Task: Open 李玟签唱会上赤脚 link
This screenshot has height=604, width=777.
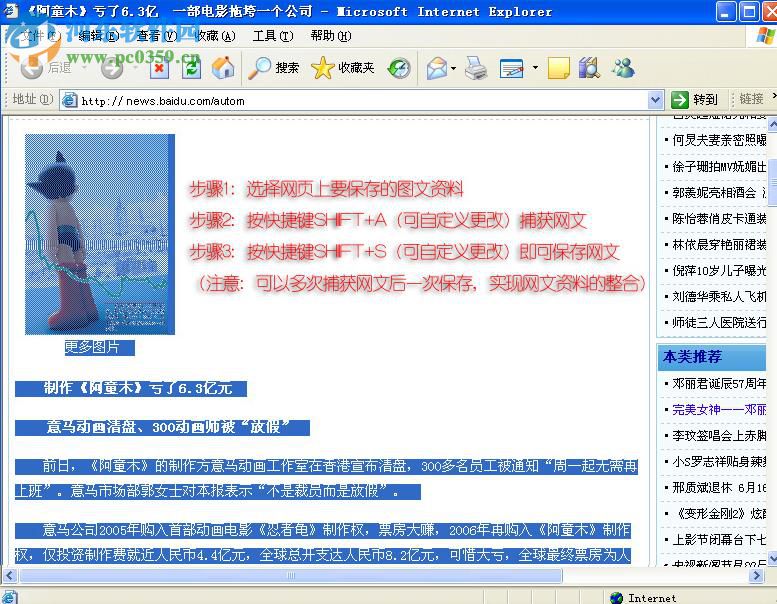Action: click(x=719, y=436)
